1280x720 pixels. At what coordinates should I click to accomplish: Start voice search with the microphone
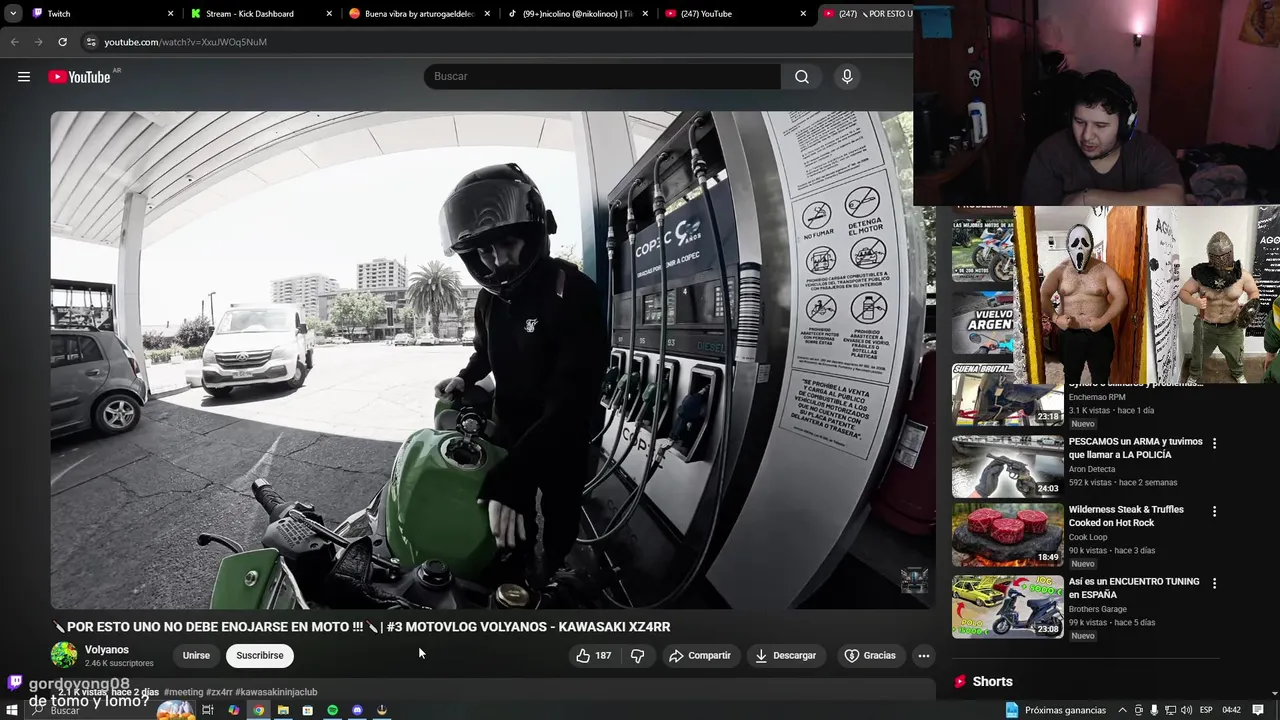click(847, 77)
